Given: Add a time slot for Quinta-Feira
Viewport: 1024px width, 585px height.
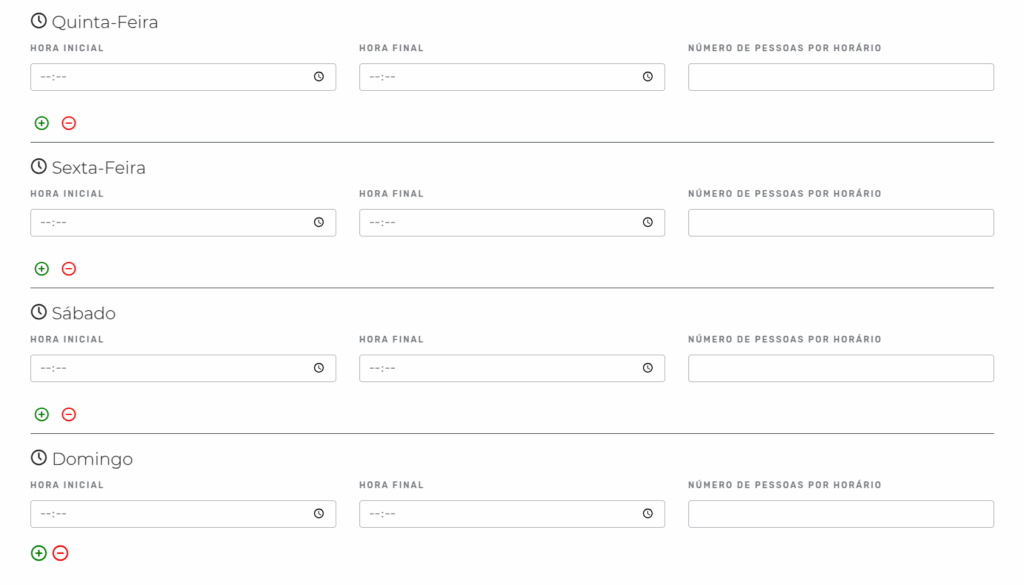Looking at the screenshot, I should tap(42, 123).
